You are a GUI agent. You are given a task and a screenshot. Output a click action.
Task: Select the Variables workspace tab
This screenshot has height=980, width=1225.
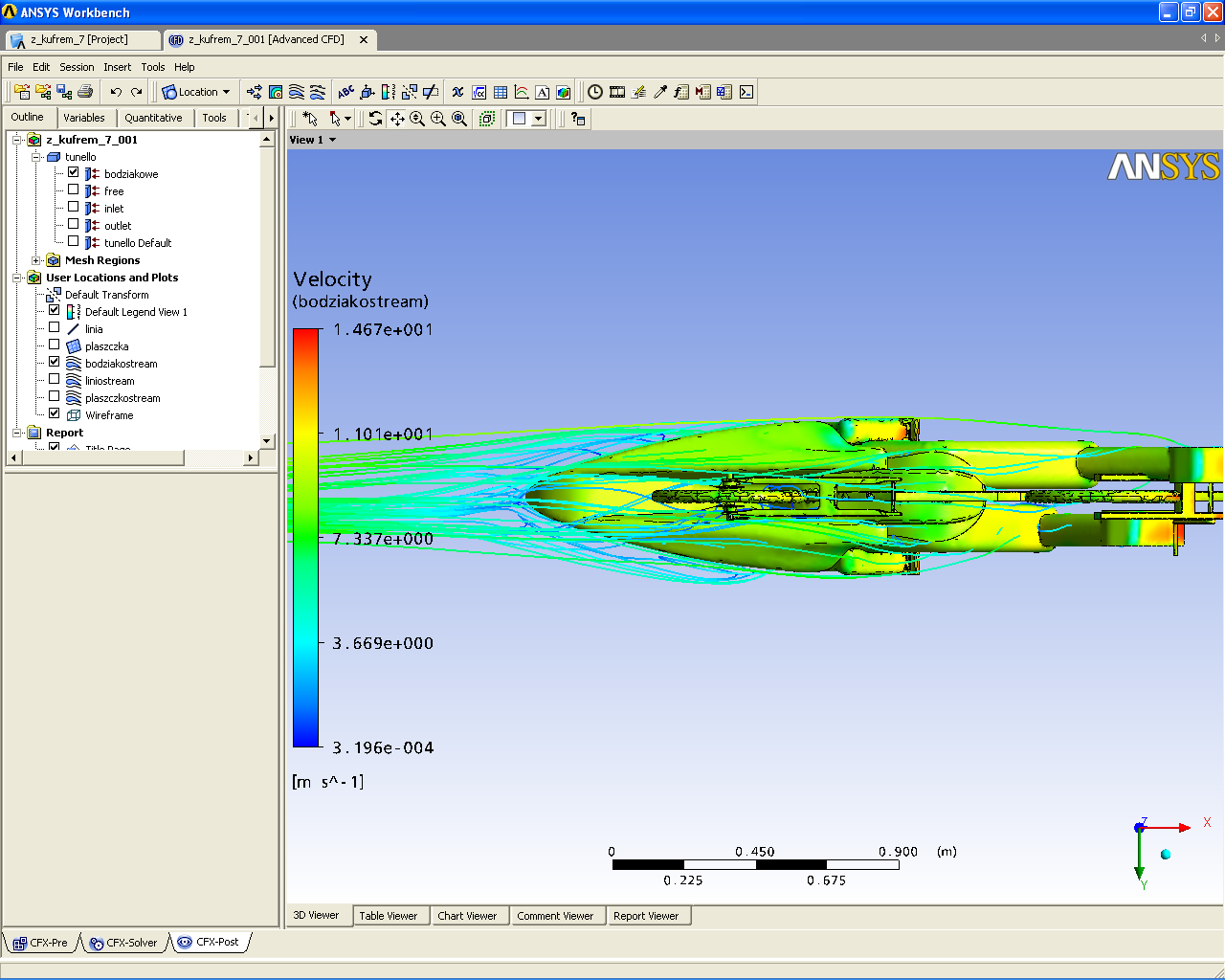coord(84,118)
